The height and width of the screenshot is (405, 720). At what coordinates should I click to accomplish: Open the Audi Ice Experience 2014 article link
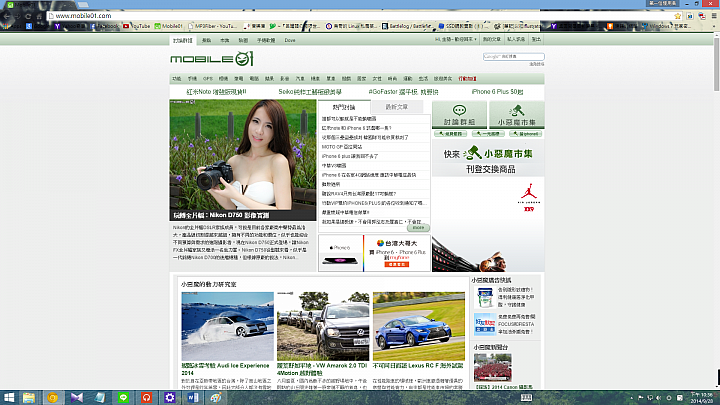point(225,369)
